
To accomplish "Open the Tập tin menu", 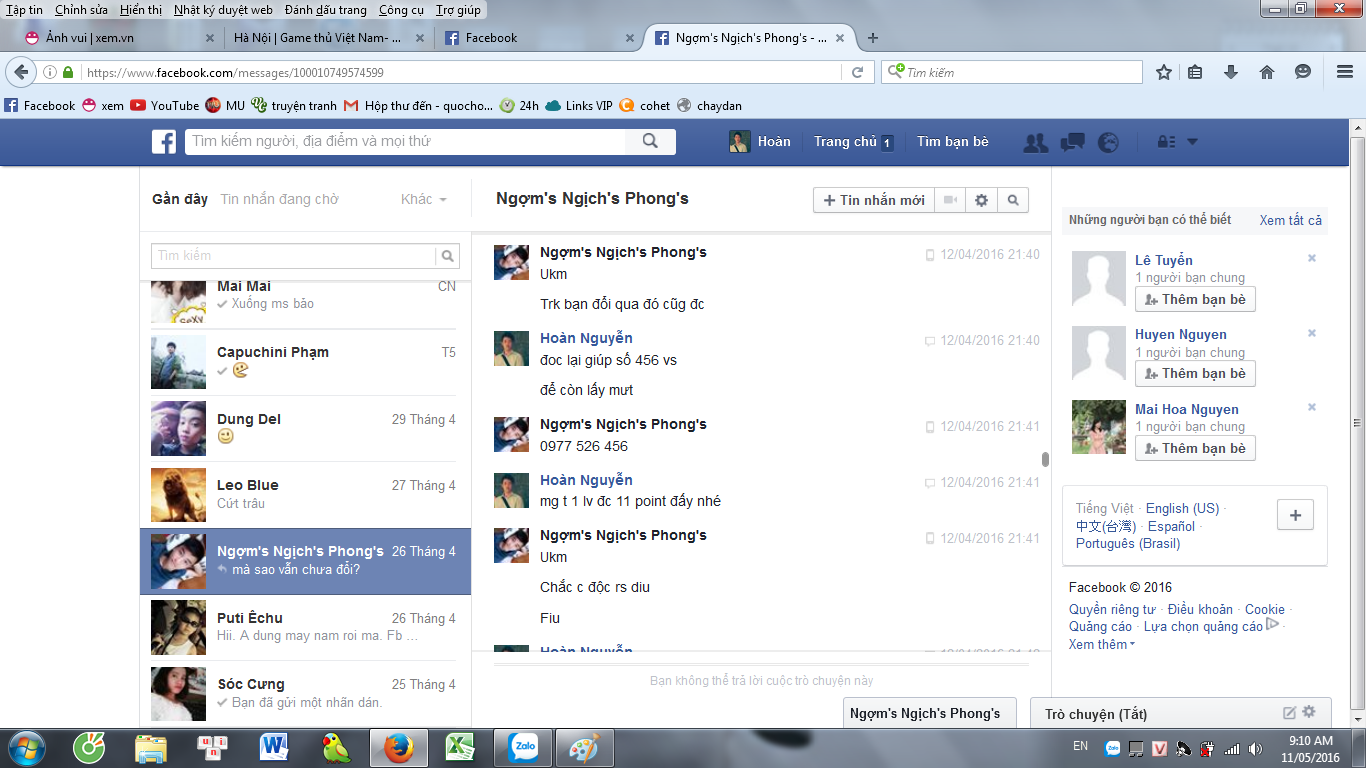I will [x=24, y=10].
